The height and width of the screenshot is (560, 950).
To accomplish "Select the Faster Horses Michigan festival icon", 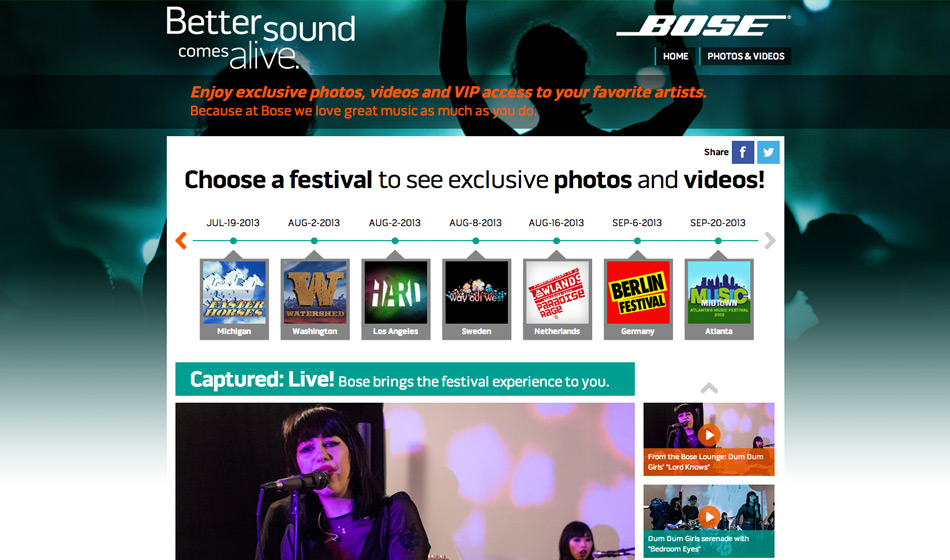I will 234,299.
